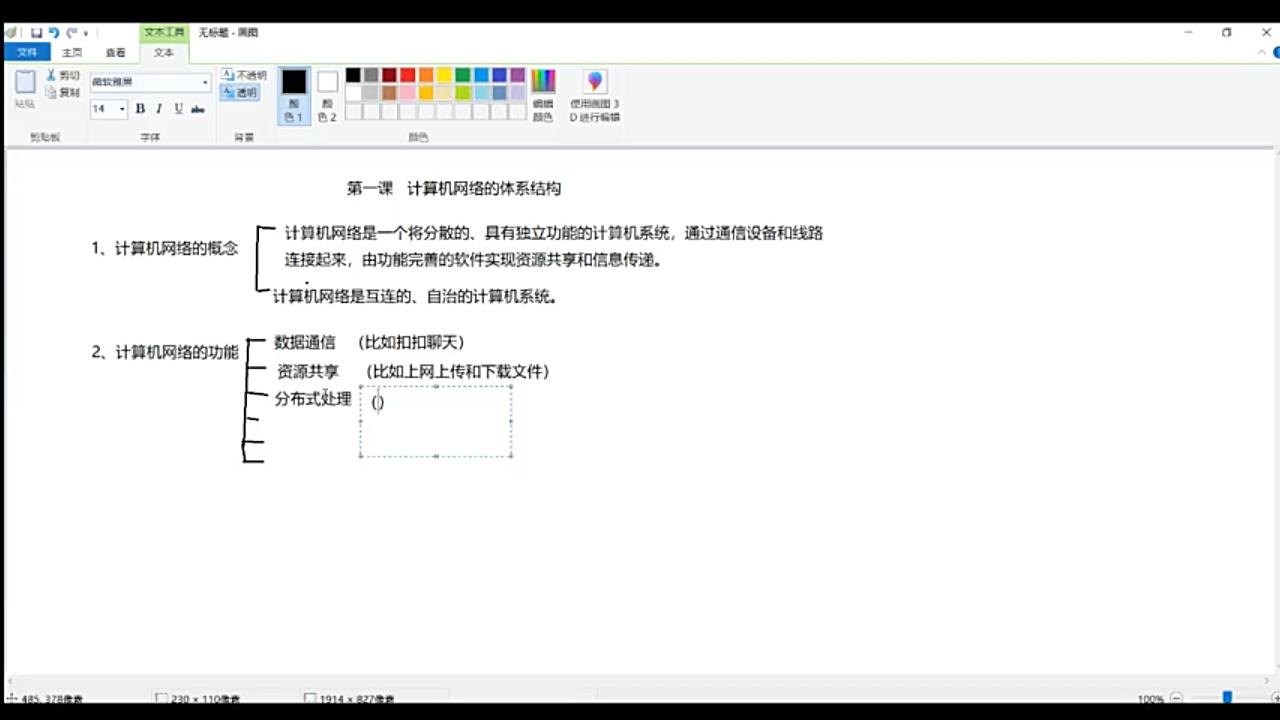Pick the brown color swatch
Screen dimensions: 1280x720
389,93
